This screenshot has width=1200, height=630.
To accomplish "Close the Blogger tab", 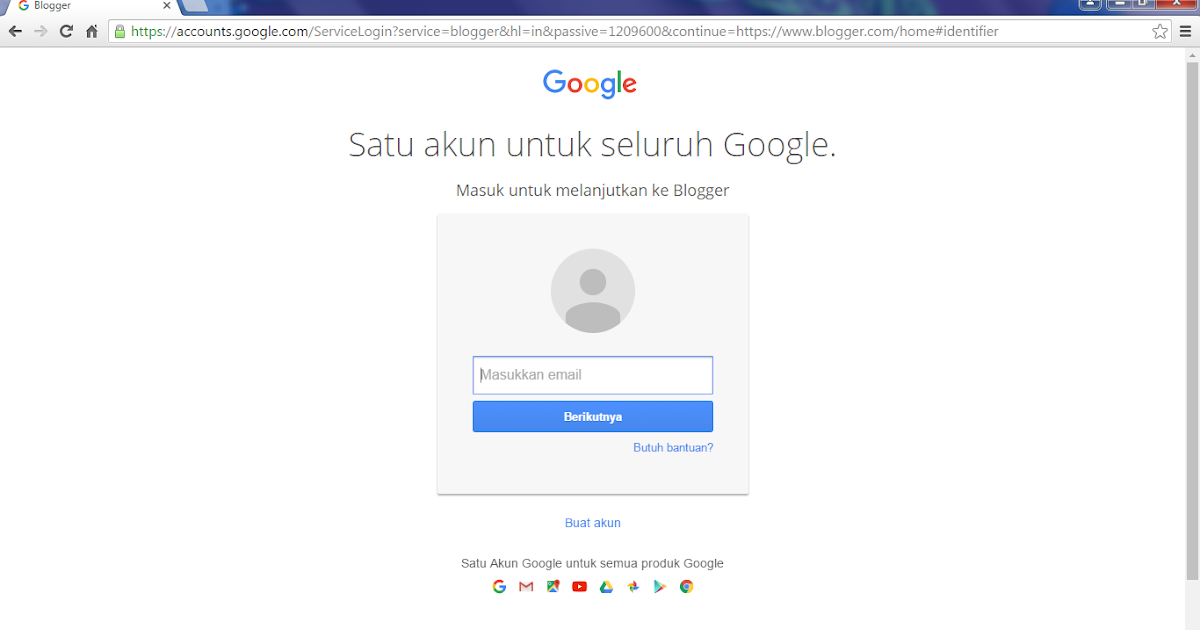I will click(167, 5).
